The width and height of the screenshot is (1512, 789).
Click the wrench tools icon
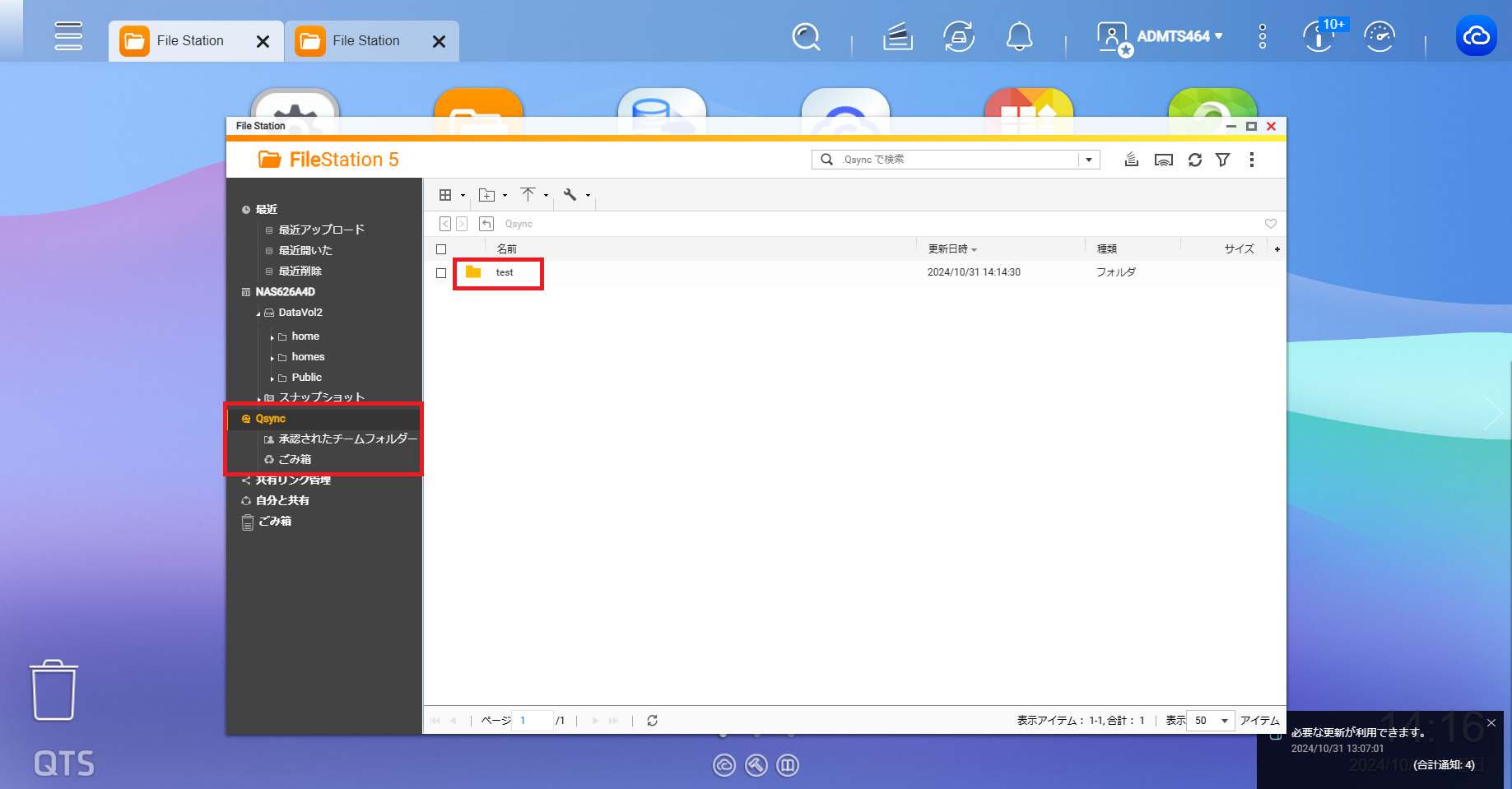point(570,195)
